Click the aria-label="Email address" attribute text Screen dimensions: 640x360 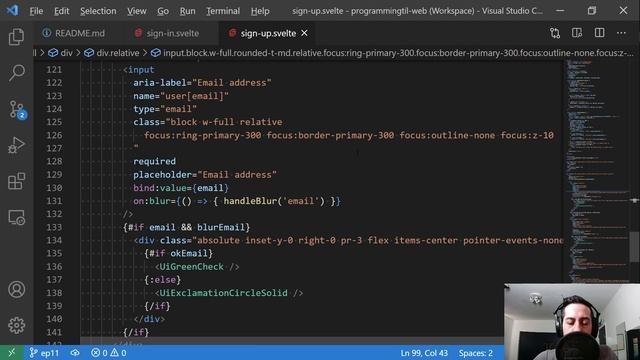[x=202, y=83]
